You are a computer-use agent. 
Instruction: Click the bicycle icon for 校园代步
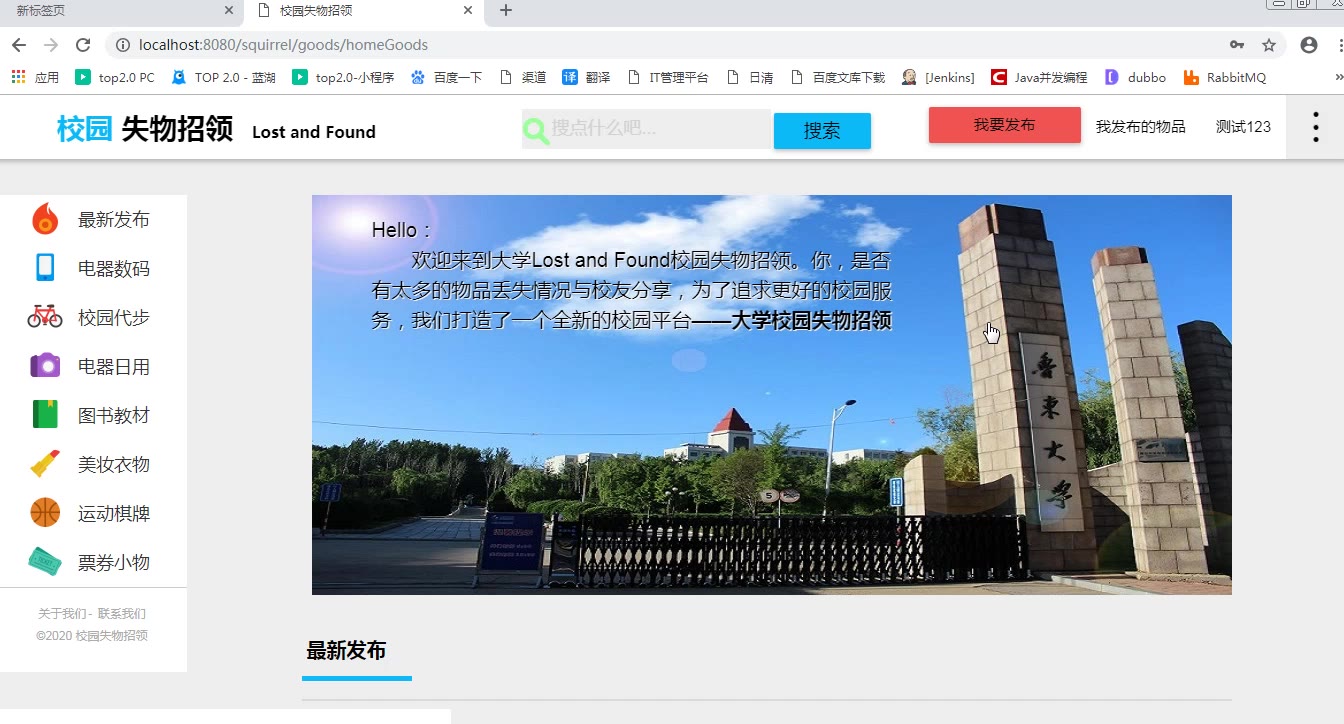click(x=45, y=317)
